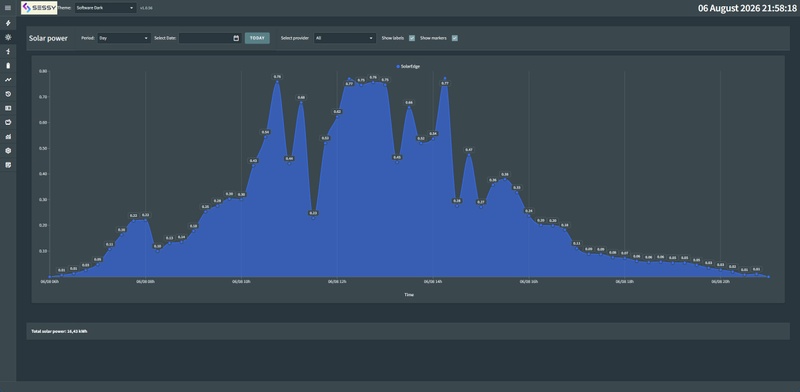Click the 0.76 peak marker before 12h
800x392 pixels.
click(277, 82)
